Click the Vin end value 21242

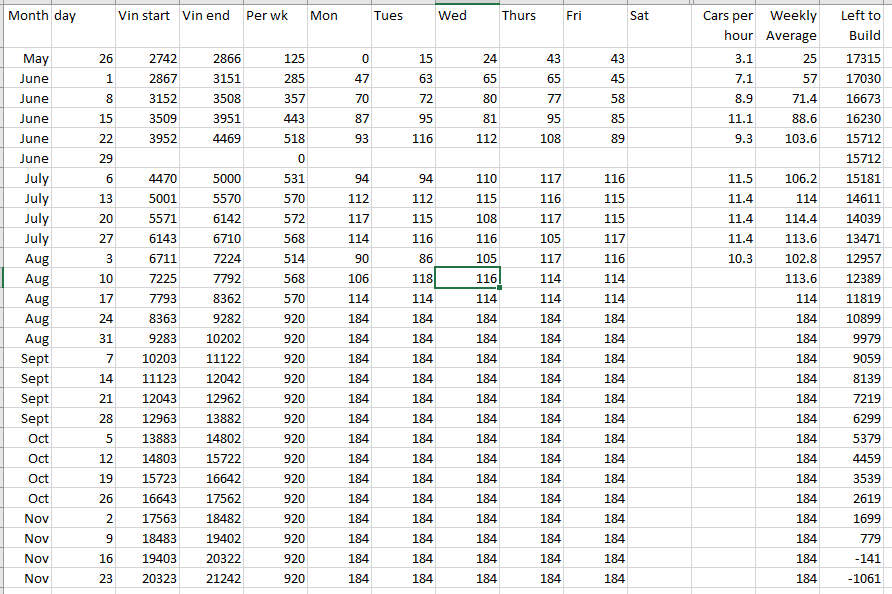[210, 579]
